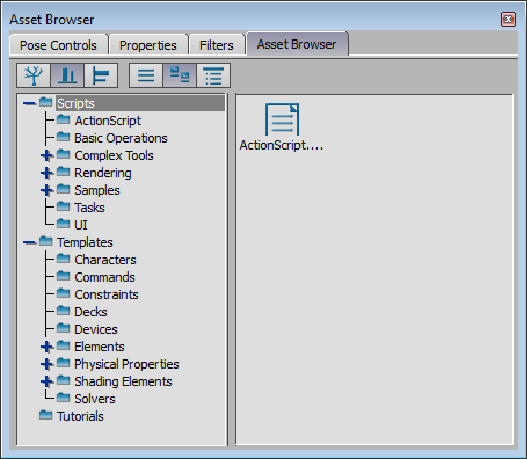The height and width of the screenshot is (459, 527).
Task: Collapse the Templates folder
Action: pyautogui.click(x=30, y=242)
